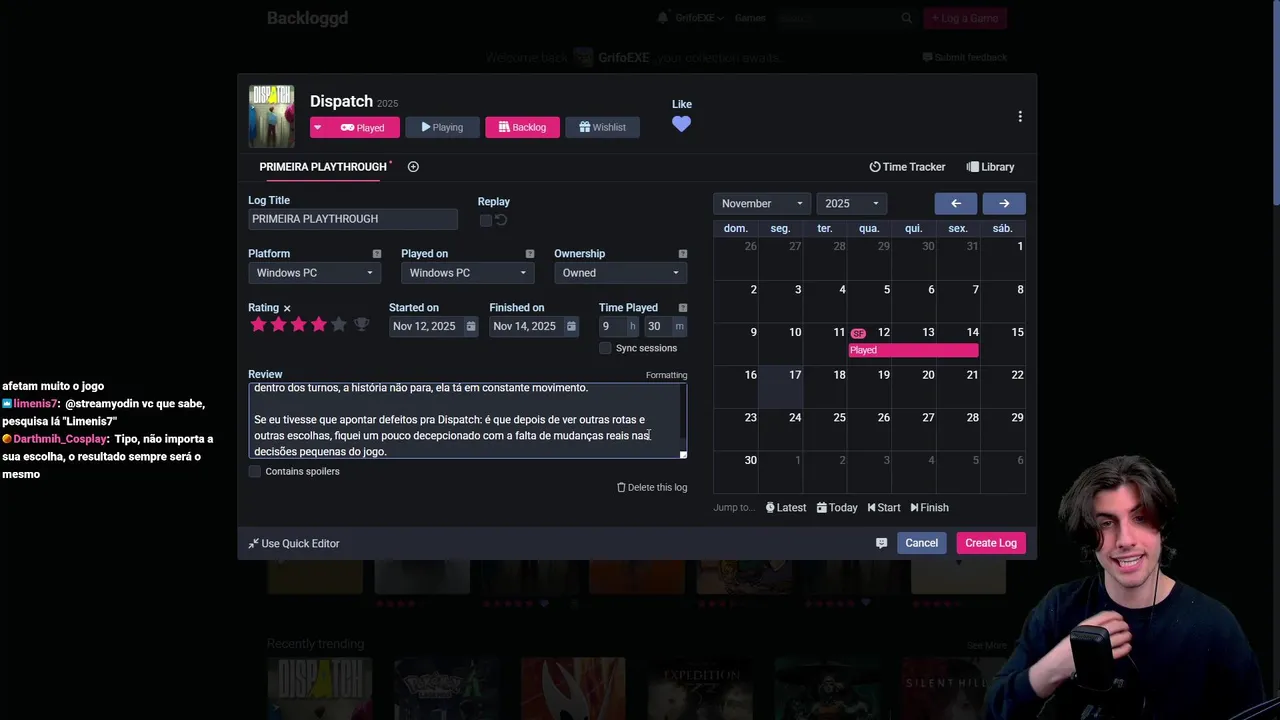Open the Ownership dropdown
This screenshot has height=720, width=1280.
pyautogui.click(x=620, y=273)
